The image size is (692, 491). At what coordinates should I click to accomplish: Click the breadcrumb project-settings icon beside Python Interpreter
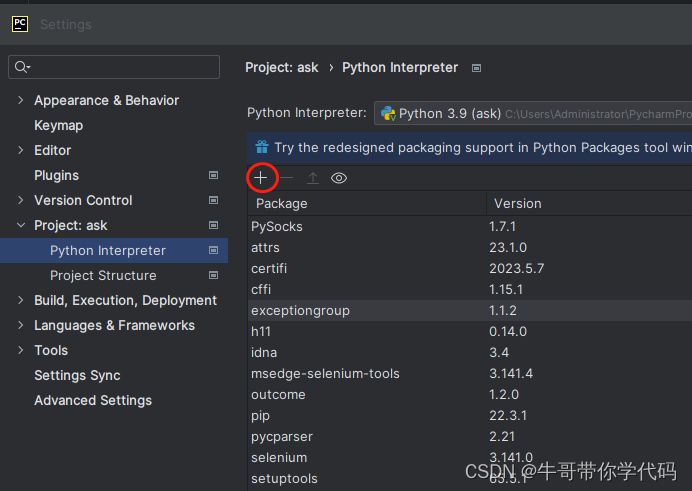click(476, 68)
